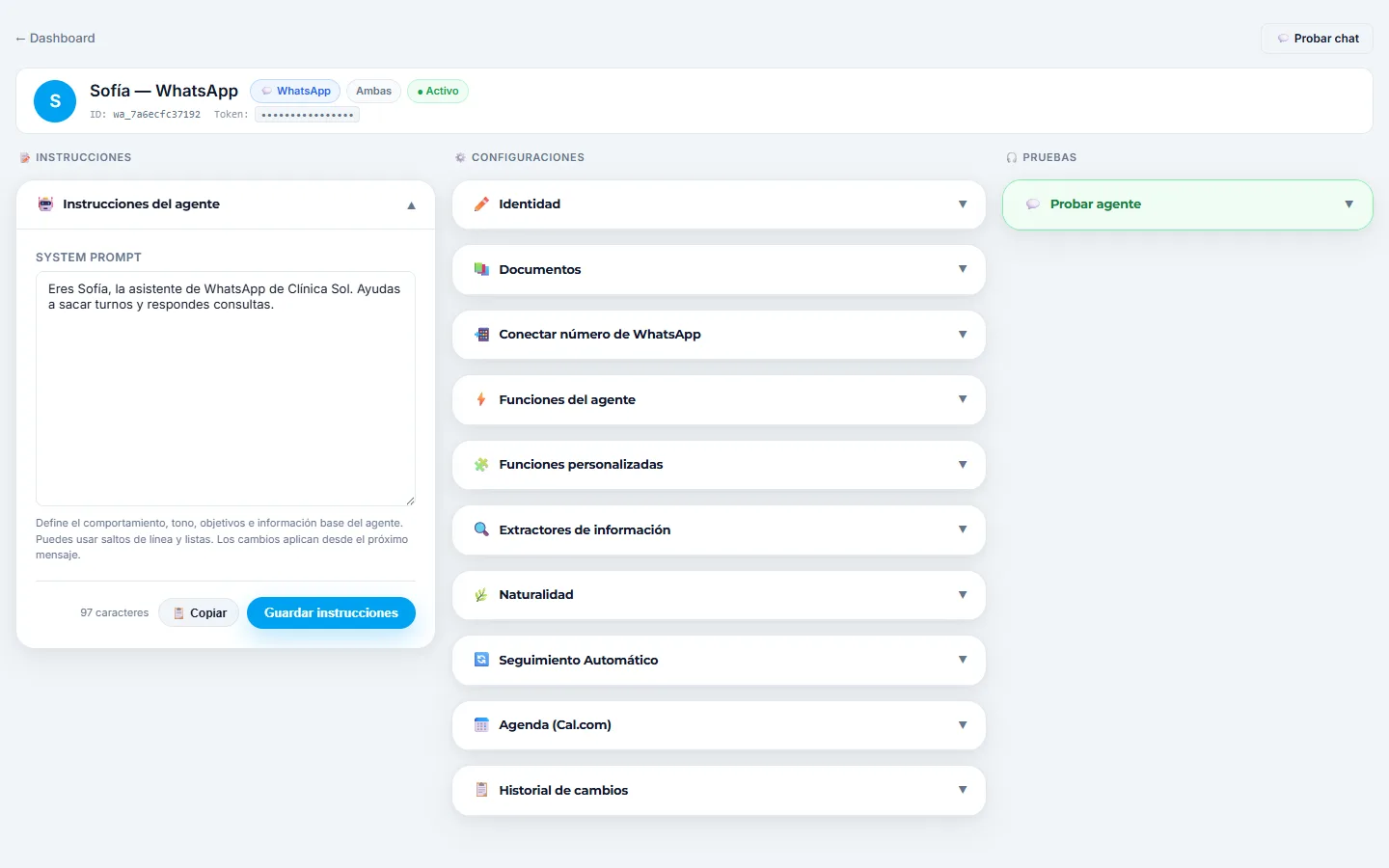This screenshot has height=868, width=1389.
Task: Click the plant icon beside Naturalidad
Action: pos(481,595)
